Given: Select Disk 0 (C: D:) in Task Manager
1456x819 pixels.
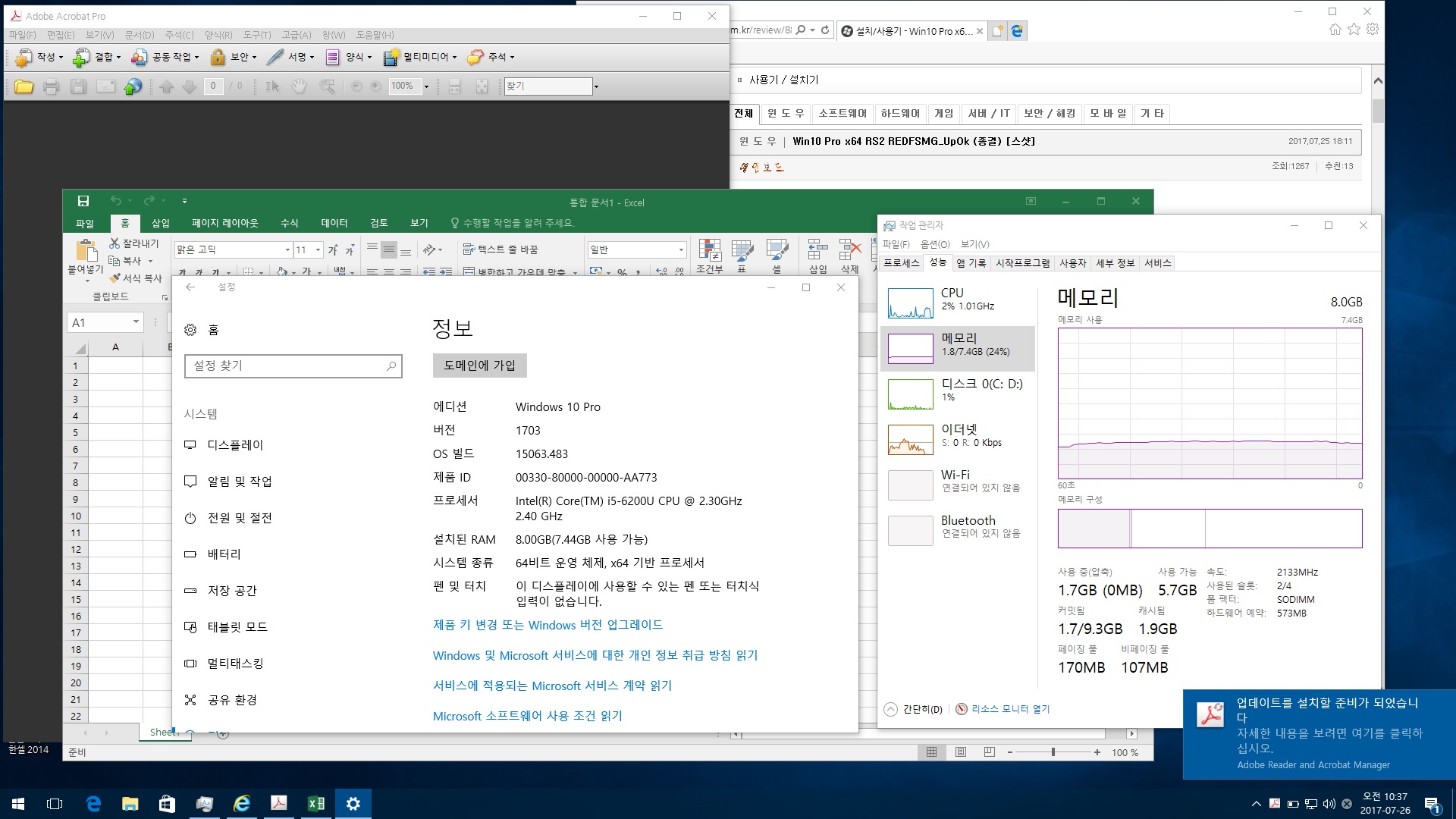Looking at the screenshot, I should click(957, 394).
